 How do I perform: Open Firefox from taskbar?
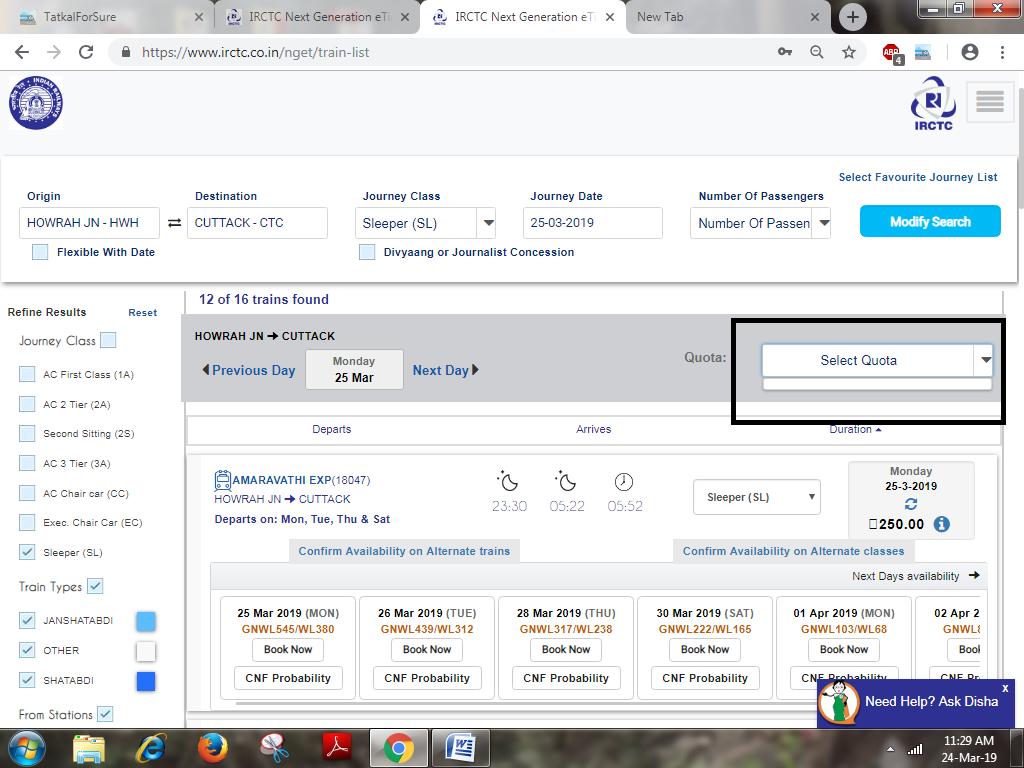pos(213,748)
